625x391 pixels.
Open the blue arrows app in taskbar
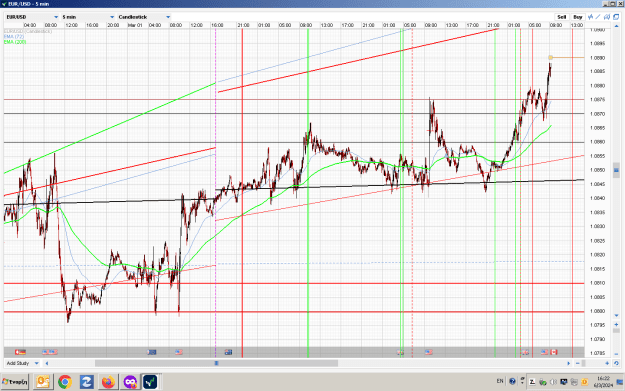click(x=86, y=381)
